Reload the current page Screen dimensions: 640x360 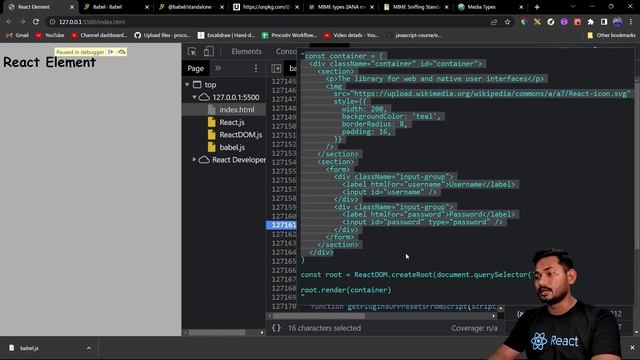(x=36, y=22)
